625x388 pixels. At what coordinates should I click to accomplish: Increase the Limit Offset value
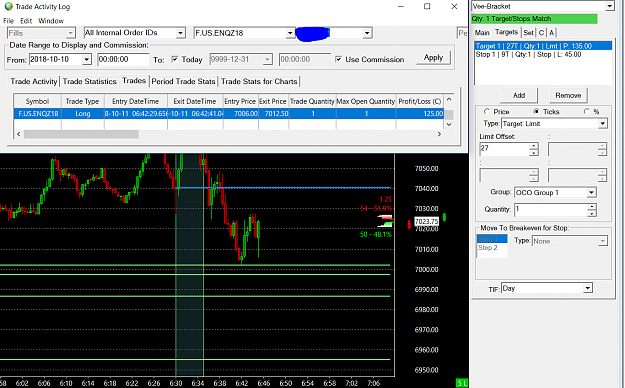click(x=534, y=146)
